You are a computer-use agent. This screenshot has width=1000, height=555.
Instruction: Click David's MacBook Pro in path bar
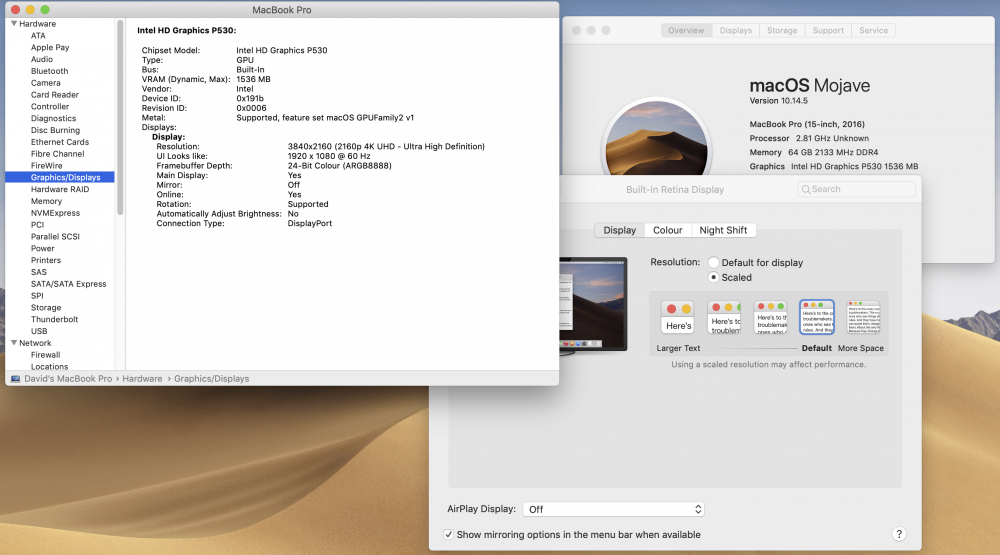pyautogui.click(x=68, y=378)
